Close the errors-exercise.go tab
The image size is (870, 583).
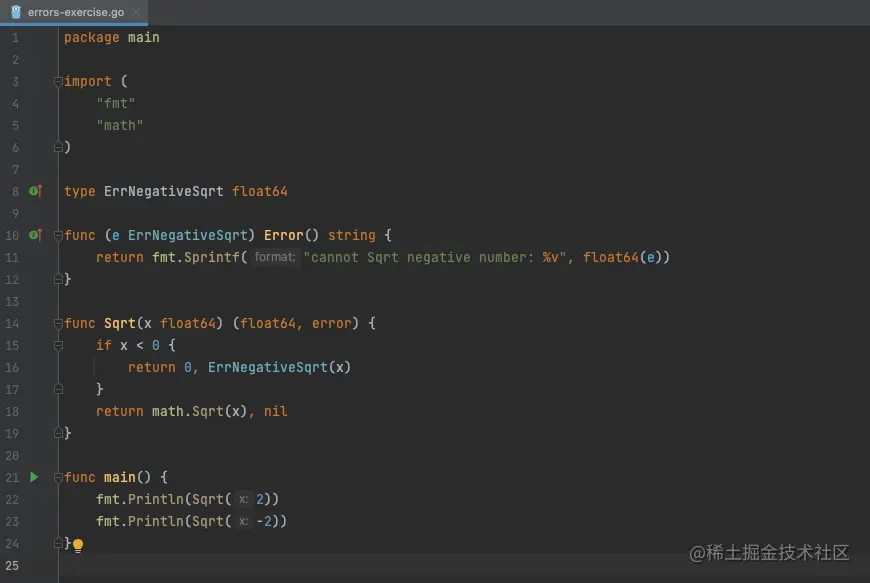136,12
